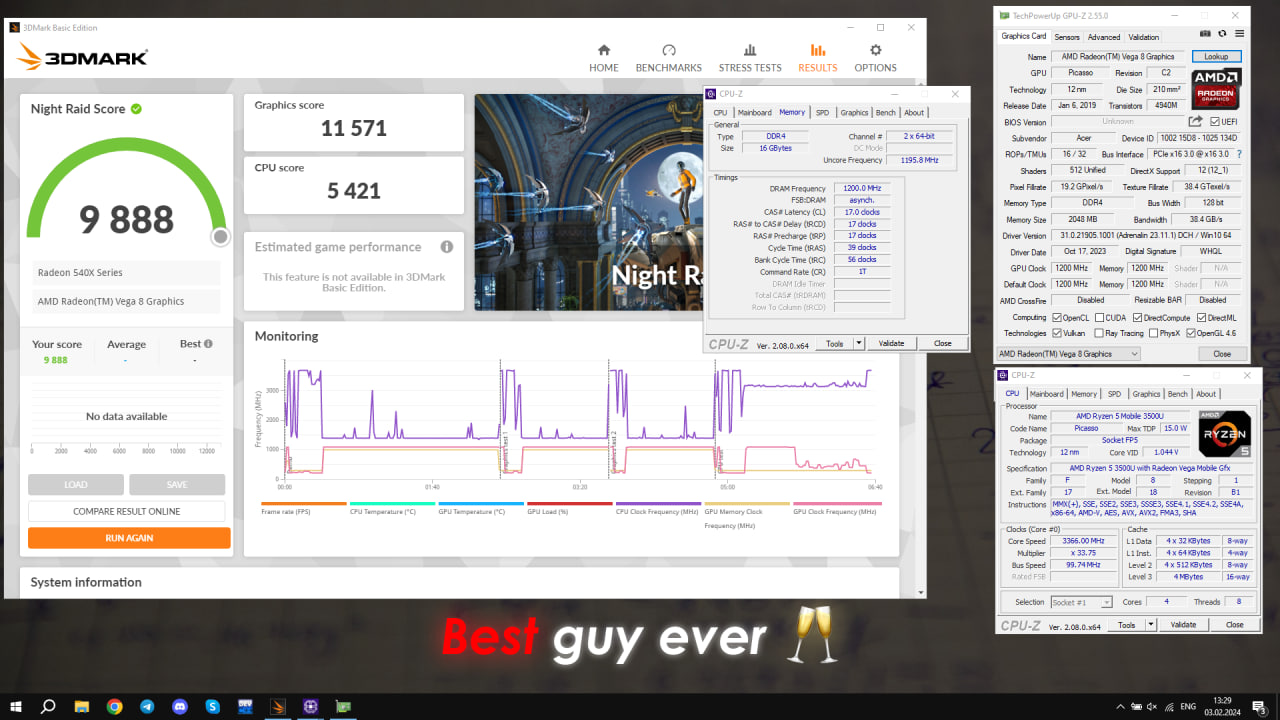The width and height of the screenshot is (1280, 720).
Task: Click green checkmark next to Night Raid Score
Action: [x=136, y=108]
